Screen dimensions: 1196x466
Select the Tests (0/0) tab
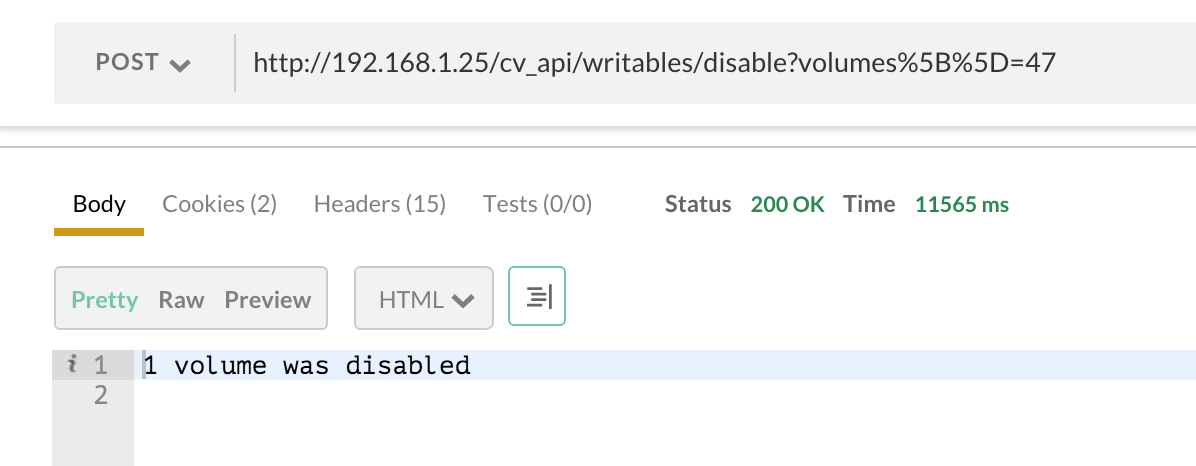[x=537, y=205]
